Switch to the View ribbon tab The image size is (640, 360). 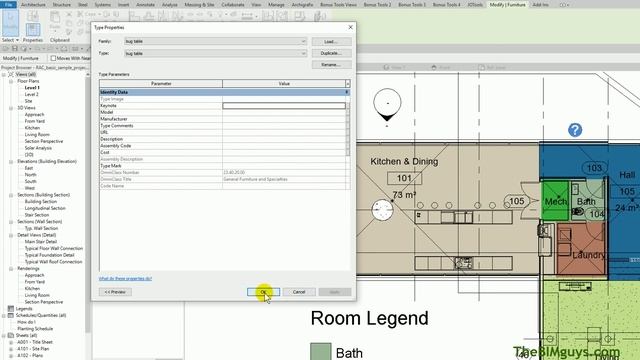pos(256,4)
